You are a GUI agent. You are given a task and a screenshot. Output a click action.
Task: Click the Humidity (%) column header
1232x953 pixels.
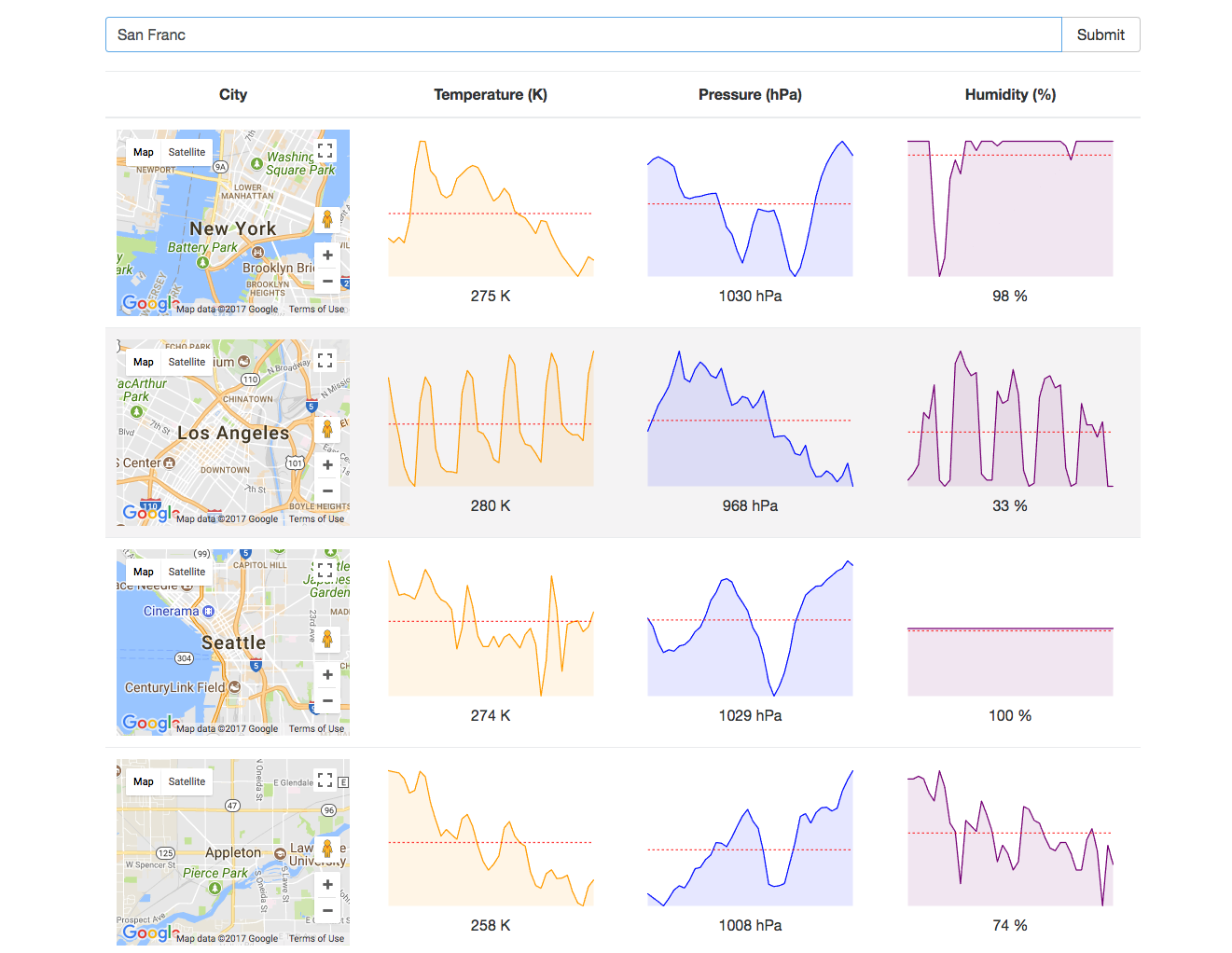click(1010, 94)
